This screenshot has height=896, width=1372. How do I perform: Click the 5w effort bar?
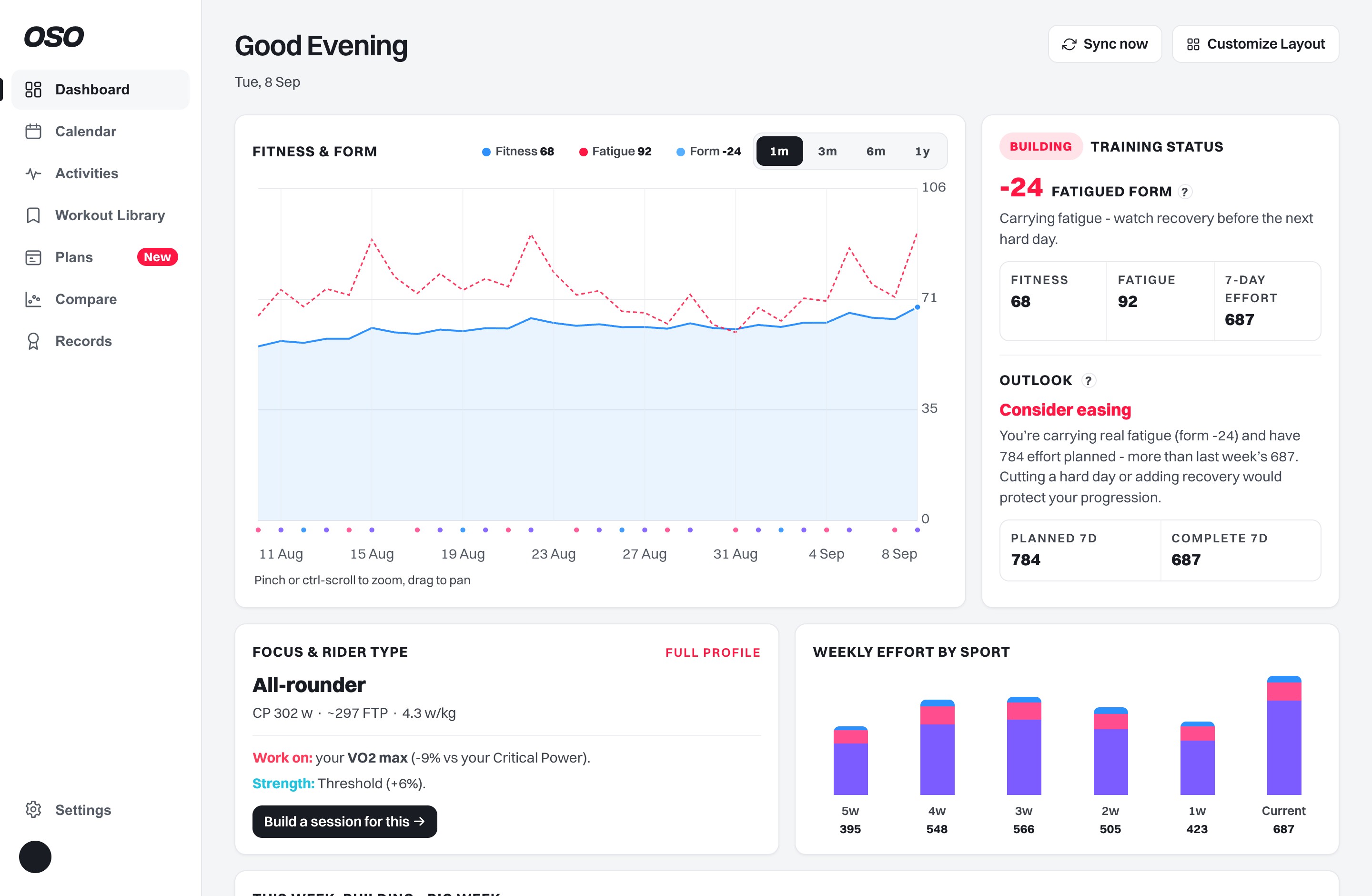tap(850, 761)
